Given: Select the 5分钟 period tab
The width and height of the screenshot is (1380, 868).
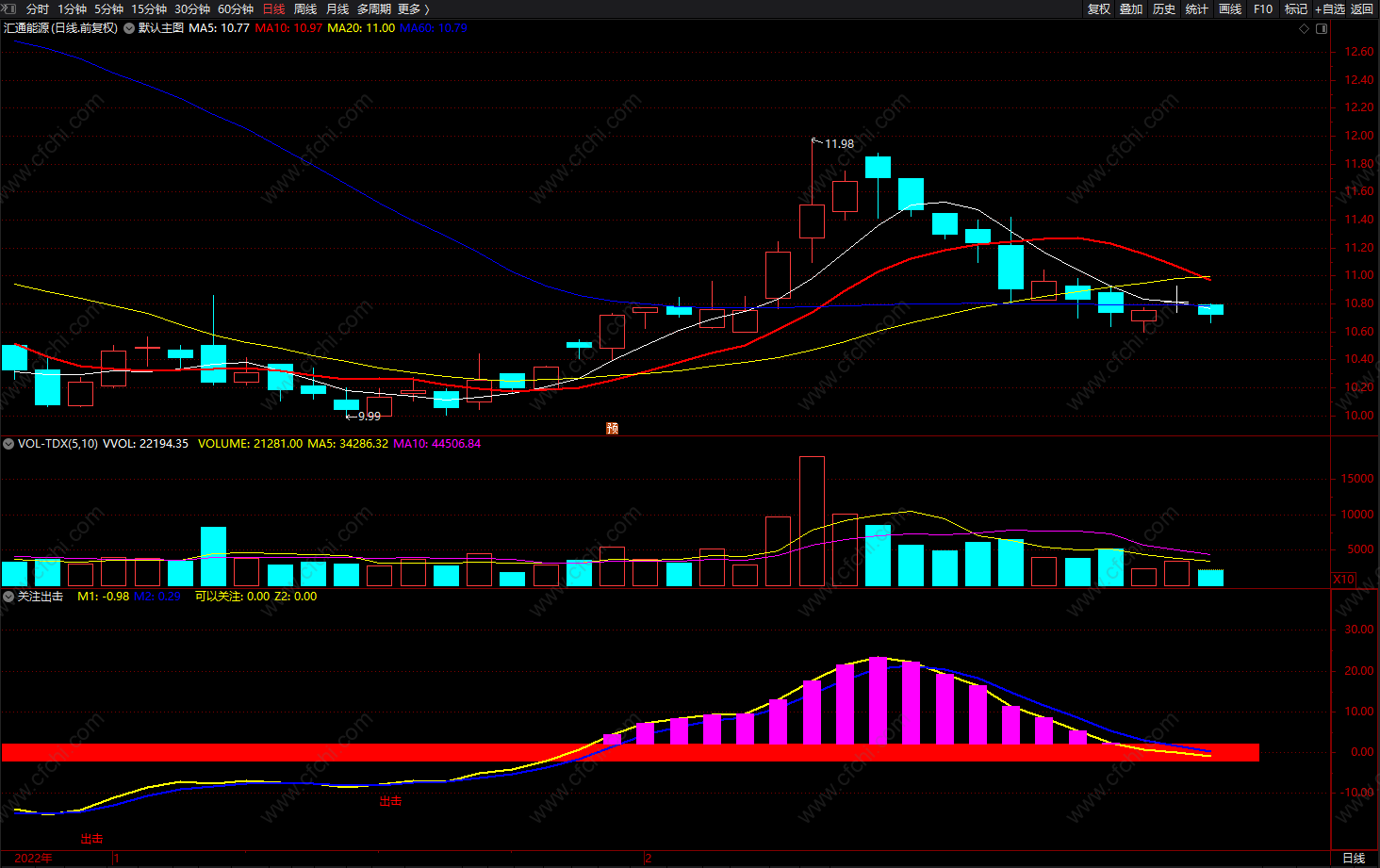Looking at the screenshot, I should click(x=108, y=8).
